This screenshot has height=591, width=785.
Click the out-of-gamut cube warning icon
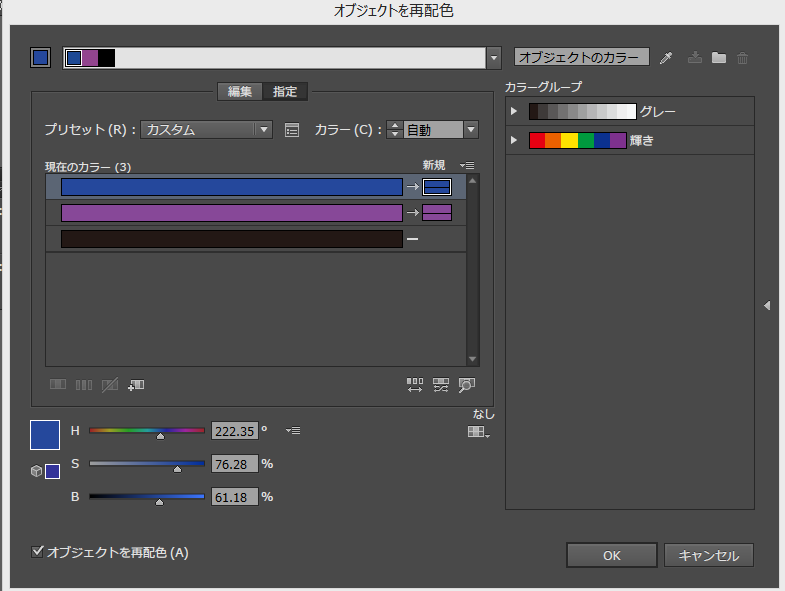[36, 471]
